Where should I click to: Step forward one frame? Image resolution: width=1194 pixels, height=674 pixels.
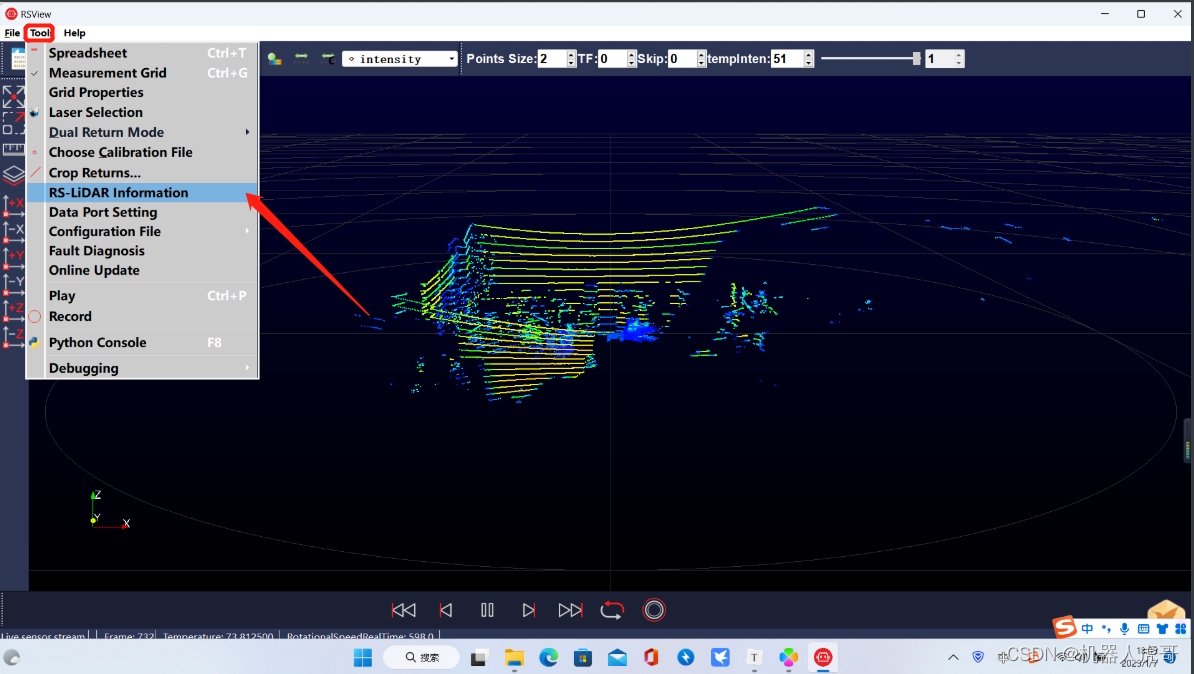tap(528, 610)
